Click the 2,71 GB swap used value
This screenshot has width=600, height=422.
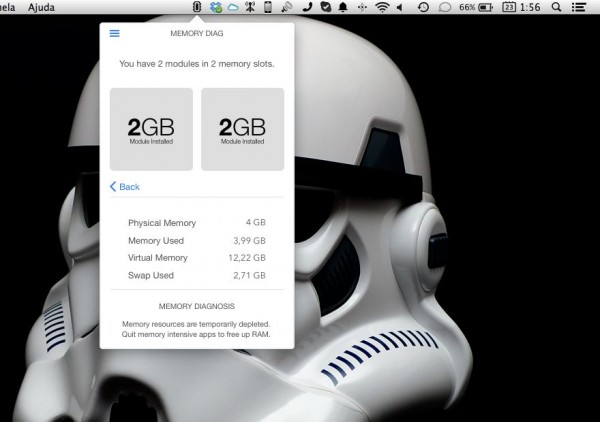249,275
